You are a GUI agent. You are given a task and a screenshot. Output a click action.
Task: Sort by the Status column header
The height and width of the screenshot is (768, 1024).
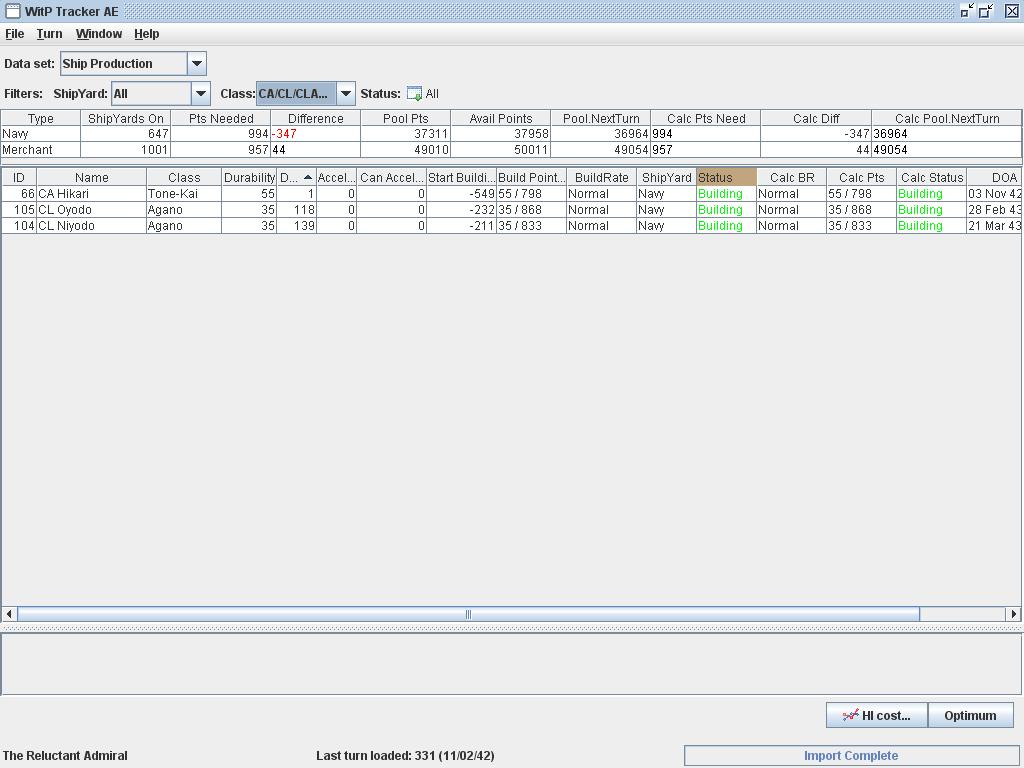tap(726, 177)
